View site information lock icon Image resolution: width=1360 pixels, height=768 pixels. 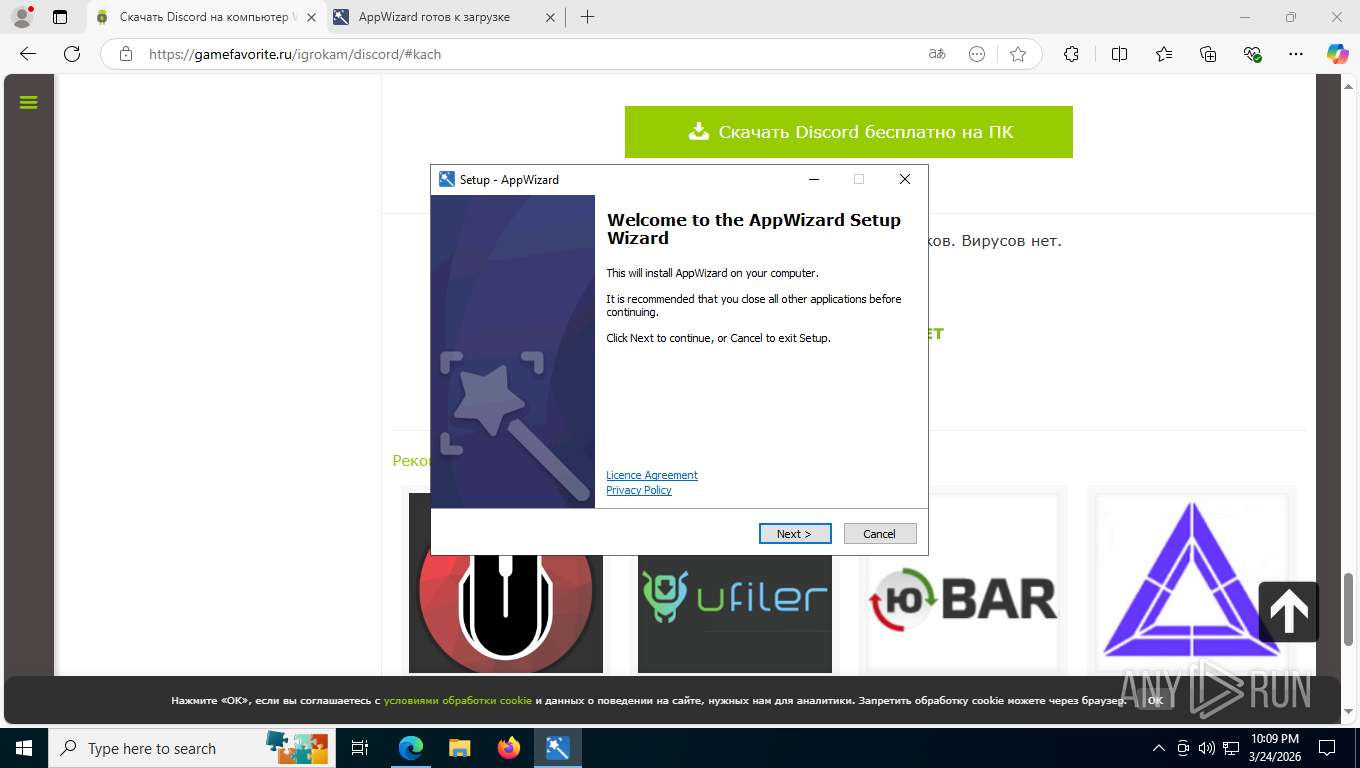pyautogui.click(x=126, y=54)
